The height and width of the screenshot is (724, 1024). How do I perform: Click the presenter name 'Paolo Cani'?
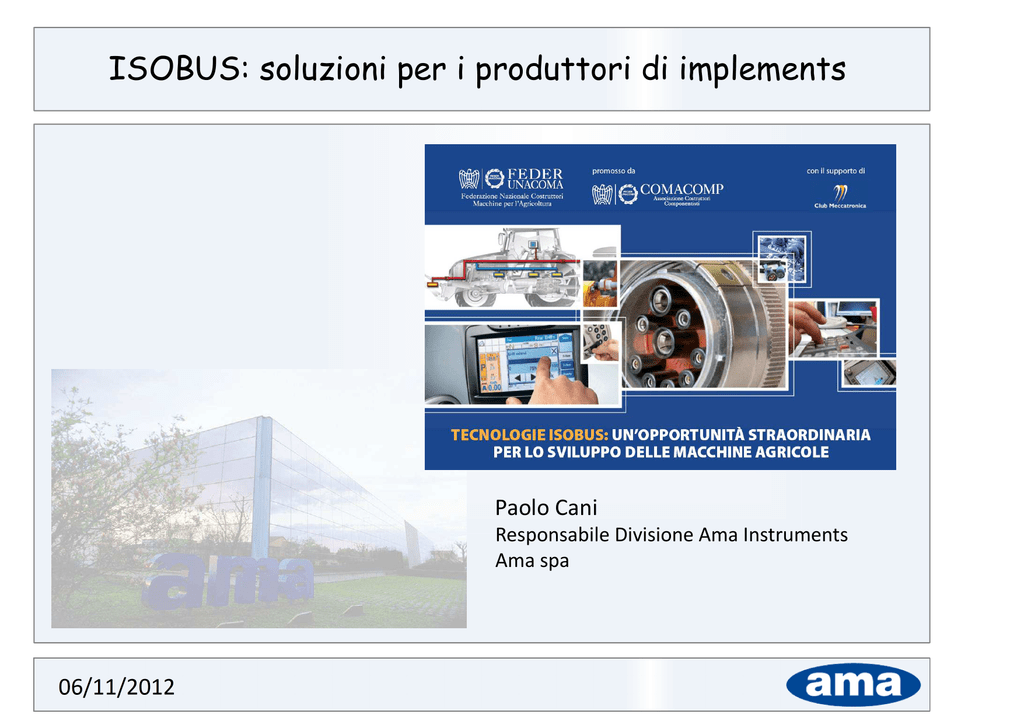coord(546,507)
